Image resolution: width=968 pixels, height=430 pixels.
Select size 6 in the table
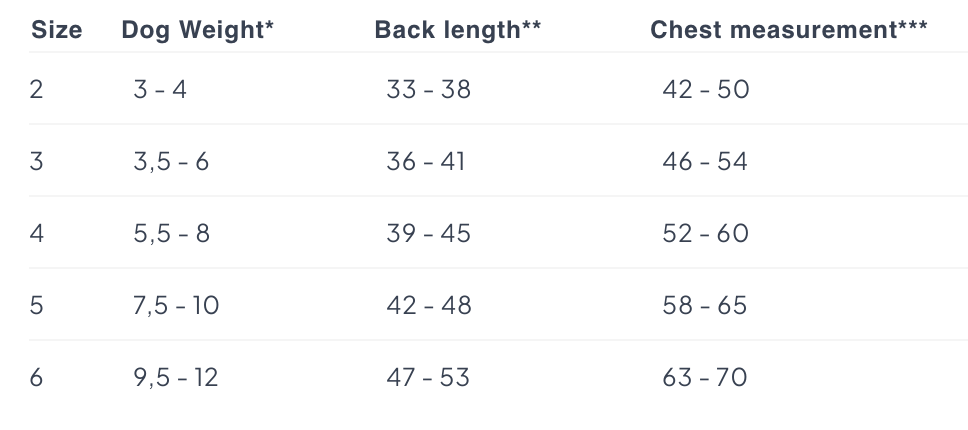pyautogui.click(x=36, y=378)
